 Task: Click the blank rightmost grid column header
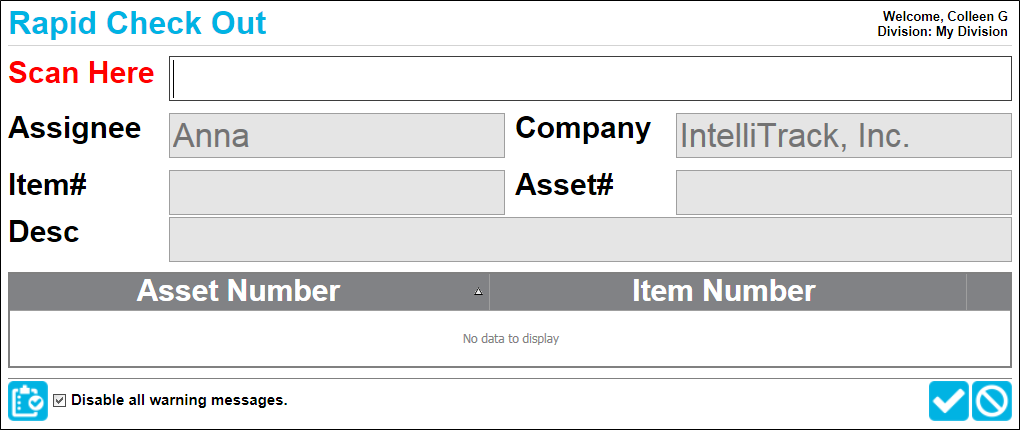(989, 291)
